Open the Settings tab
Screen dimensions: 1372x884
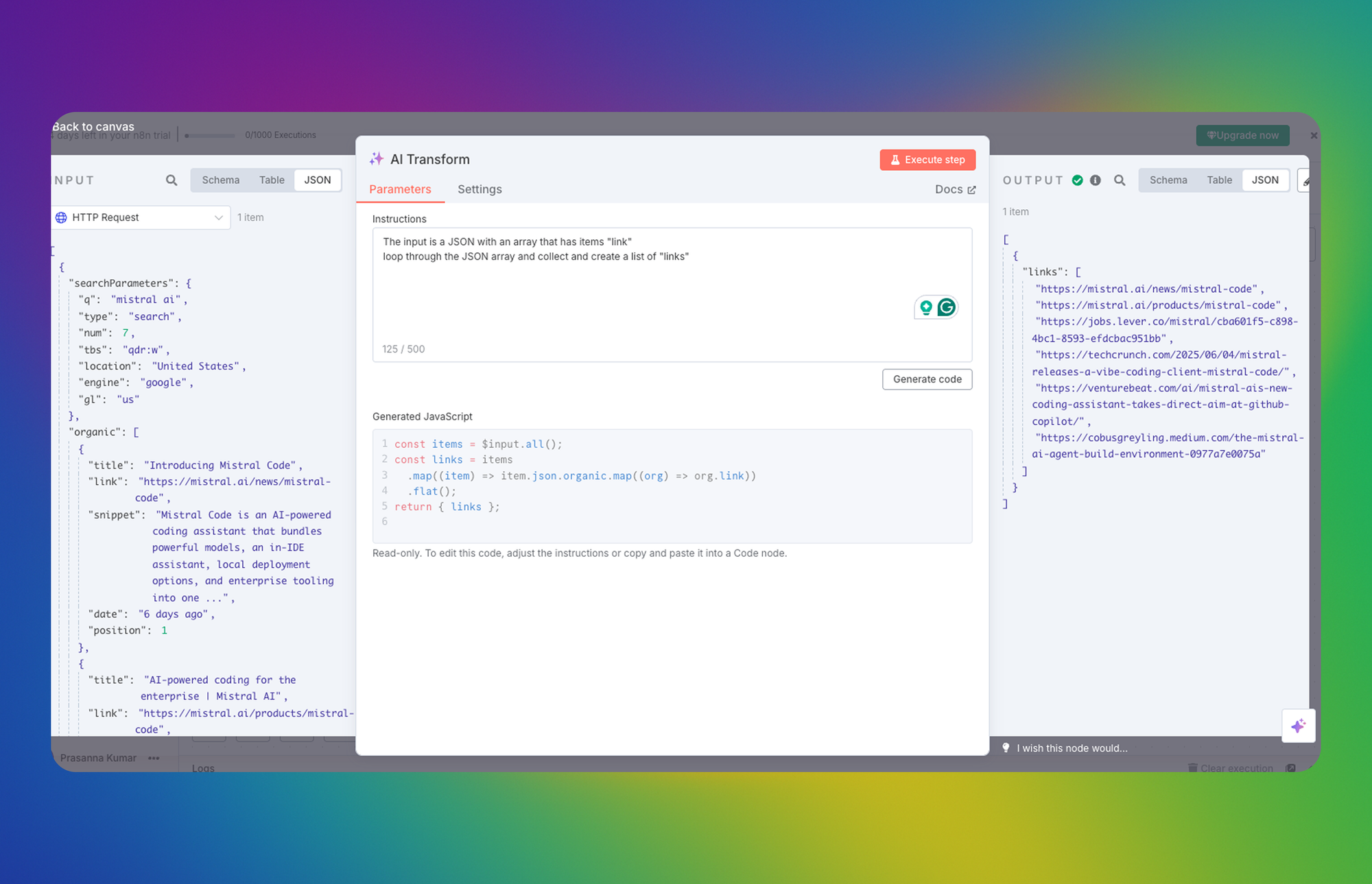(480, 189)
